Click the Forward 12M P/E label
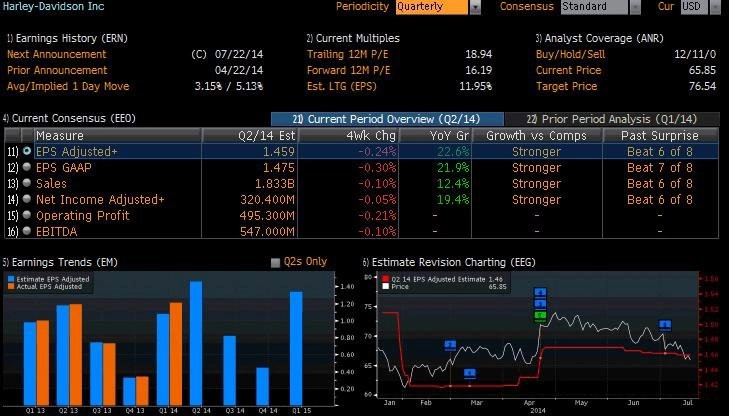This screenshot has width=729, height=416. (x=348, y=70)
